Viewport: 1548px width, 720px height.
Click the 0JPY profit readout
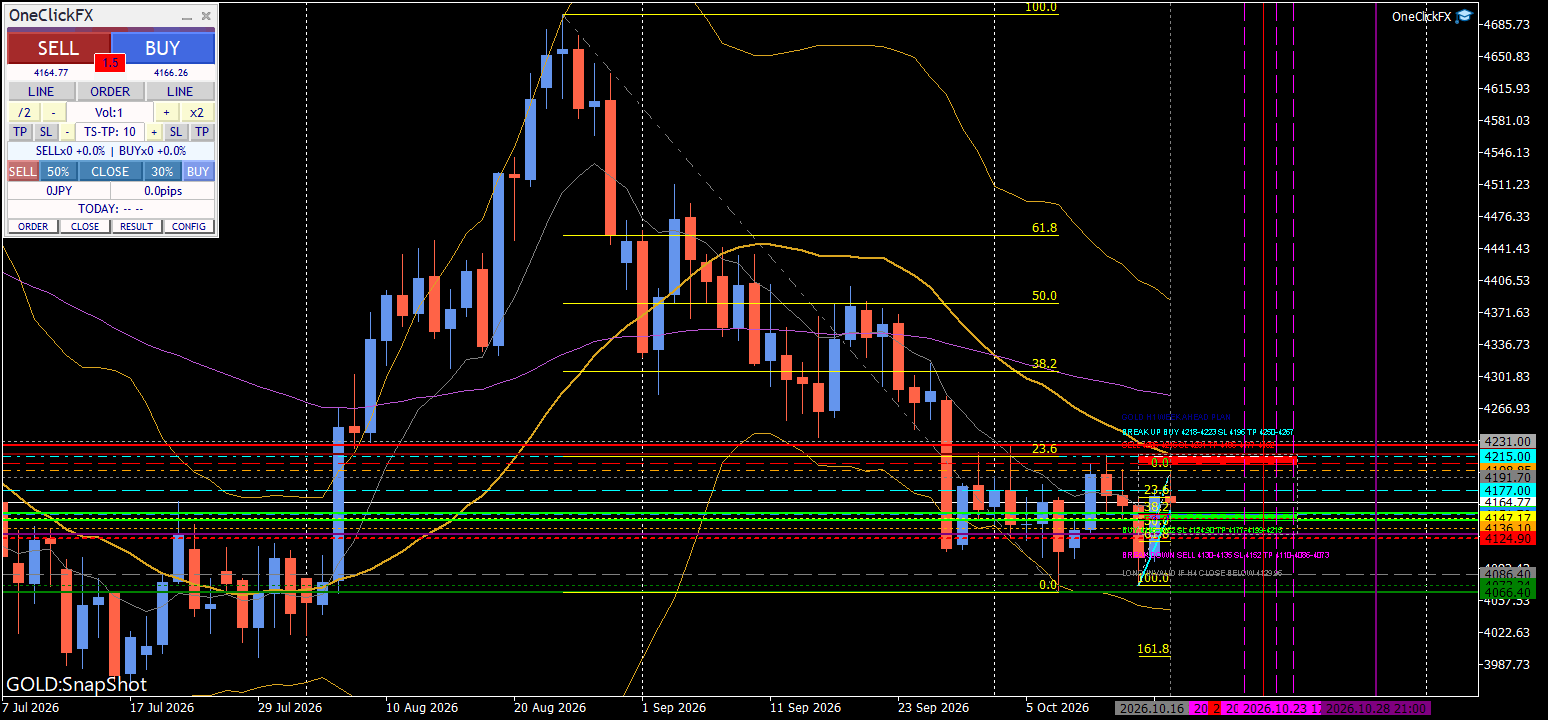59,190
